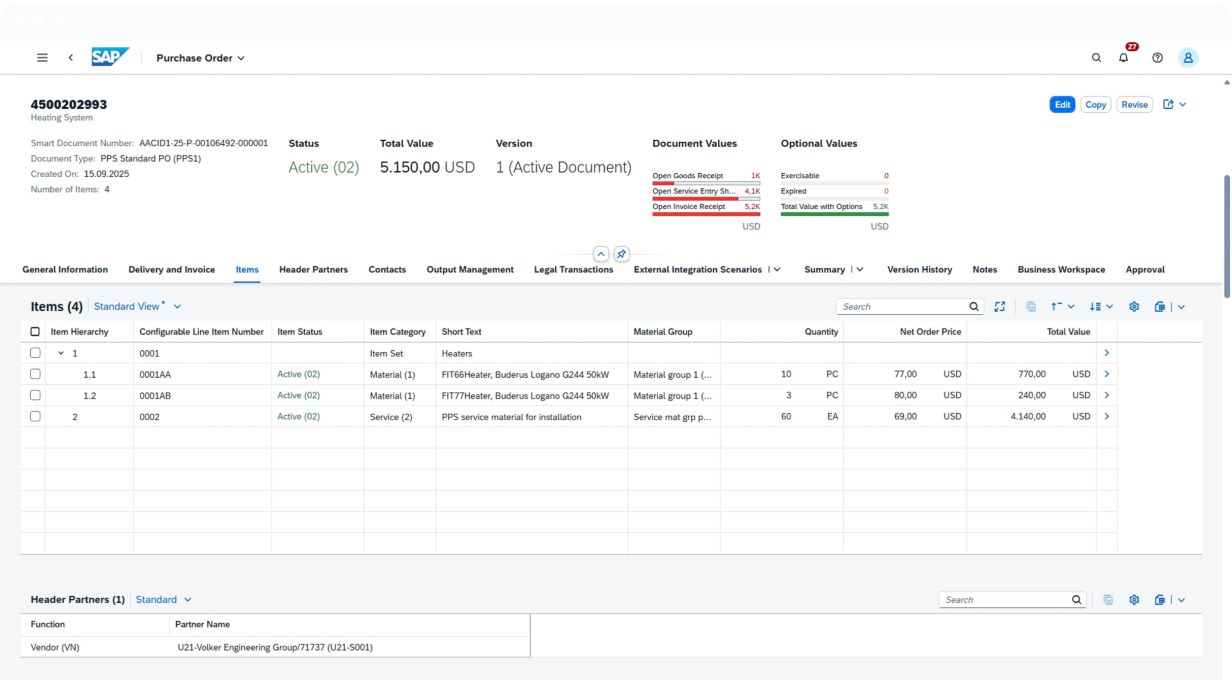
Task: Open the Purchase Order title dropdown
Action: pyautogui.click(x=200, y=58)
